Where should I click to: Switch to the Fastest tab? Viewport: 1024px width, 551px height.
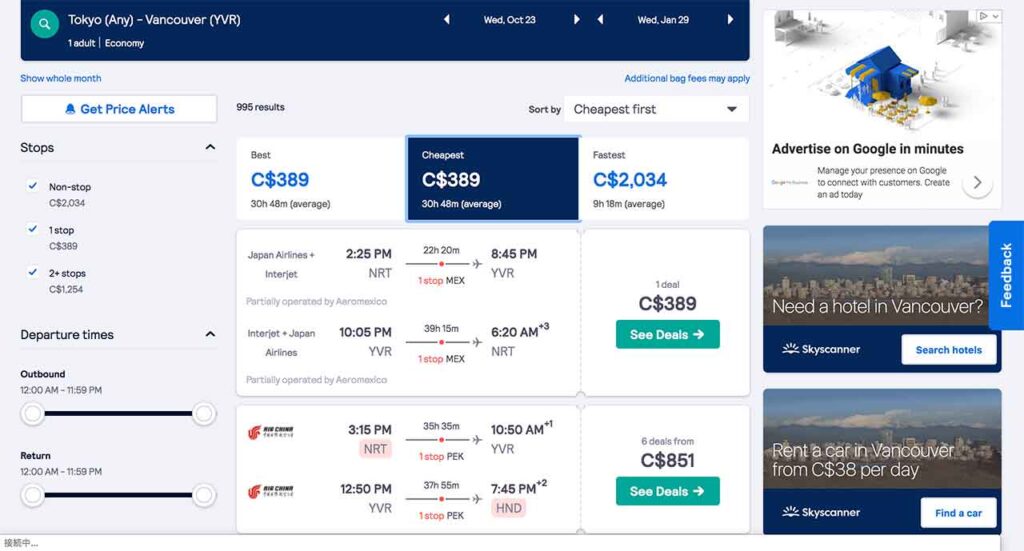[663, 178]
